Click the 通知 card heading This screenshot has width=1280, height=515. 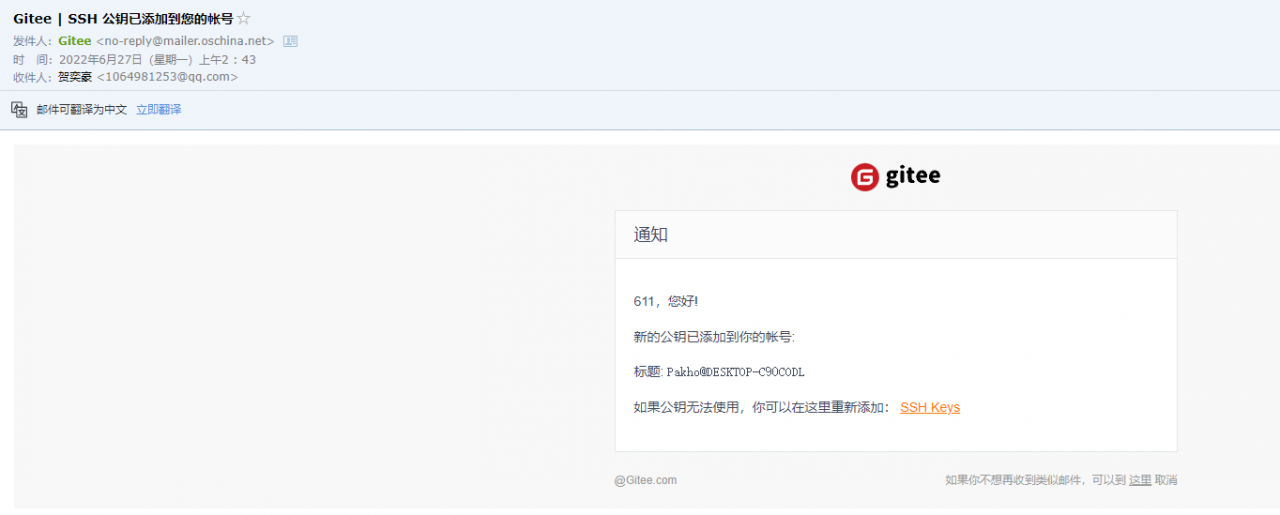coord(651,235)
